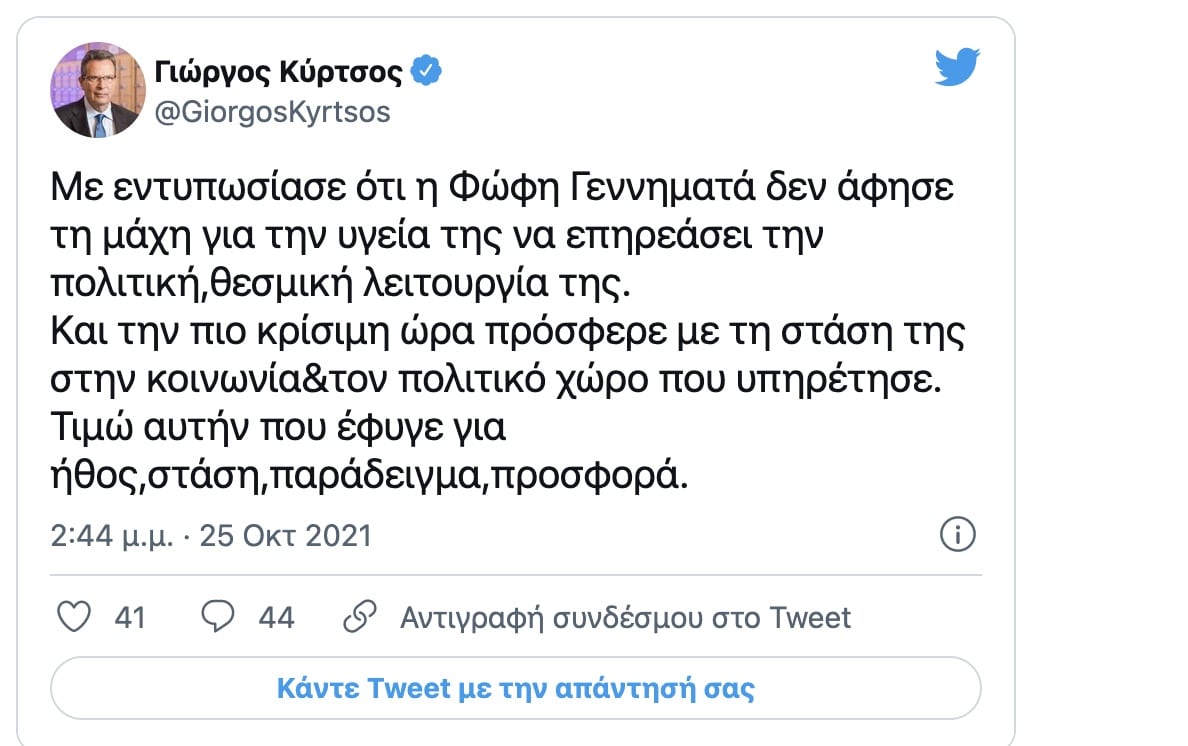The width and height of the screenshot is (1188, 746).
Task: Like the tweet with the heart icon
Action: pyautogui.click(x=73, y=617)
